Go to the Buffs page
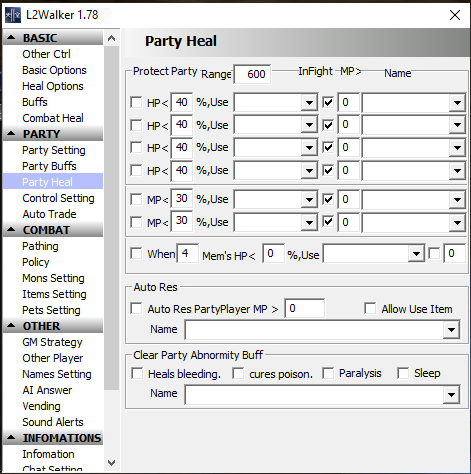This screenshot has height=474, width=471. [x=35, y=102]
